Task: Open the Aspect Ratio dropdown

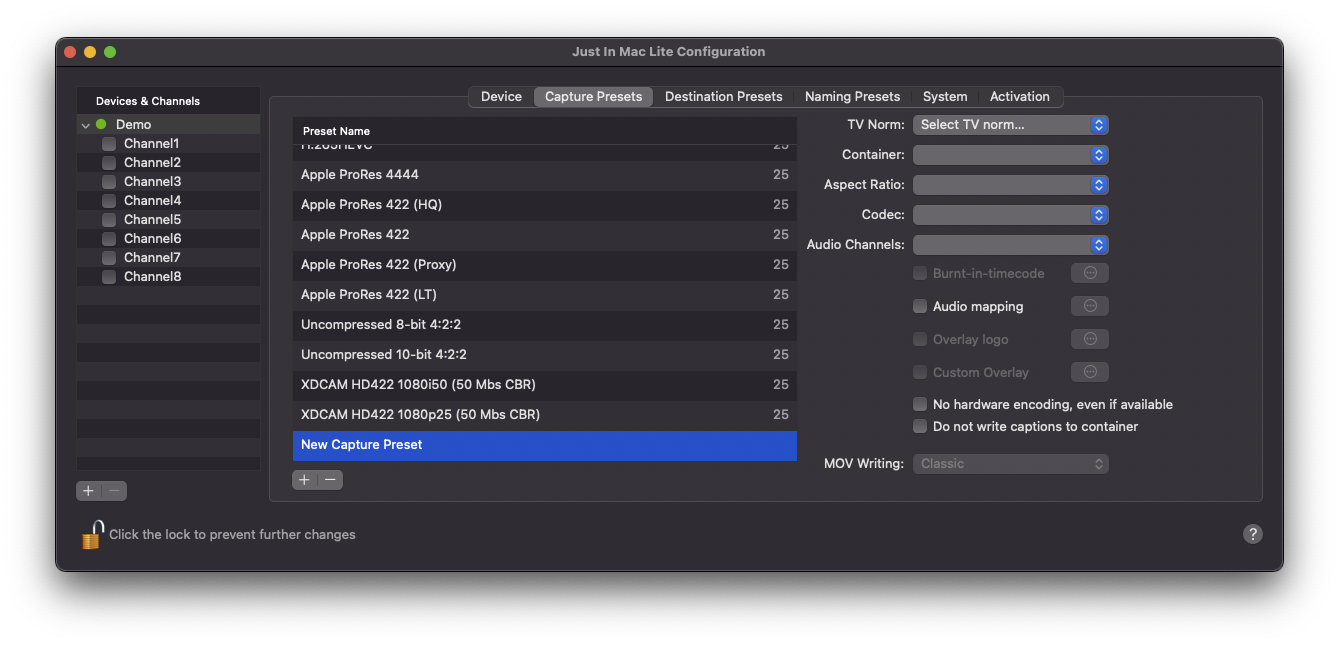Action: pyautogui.click(x=1010, y=185)
